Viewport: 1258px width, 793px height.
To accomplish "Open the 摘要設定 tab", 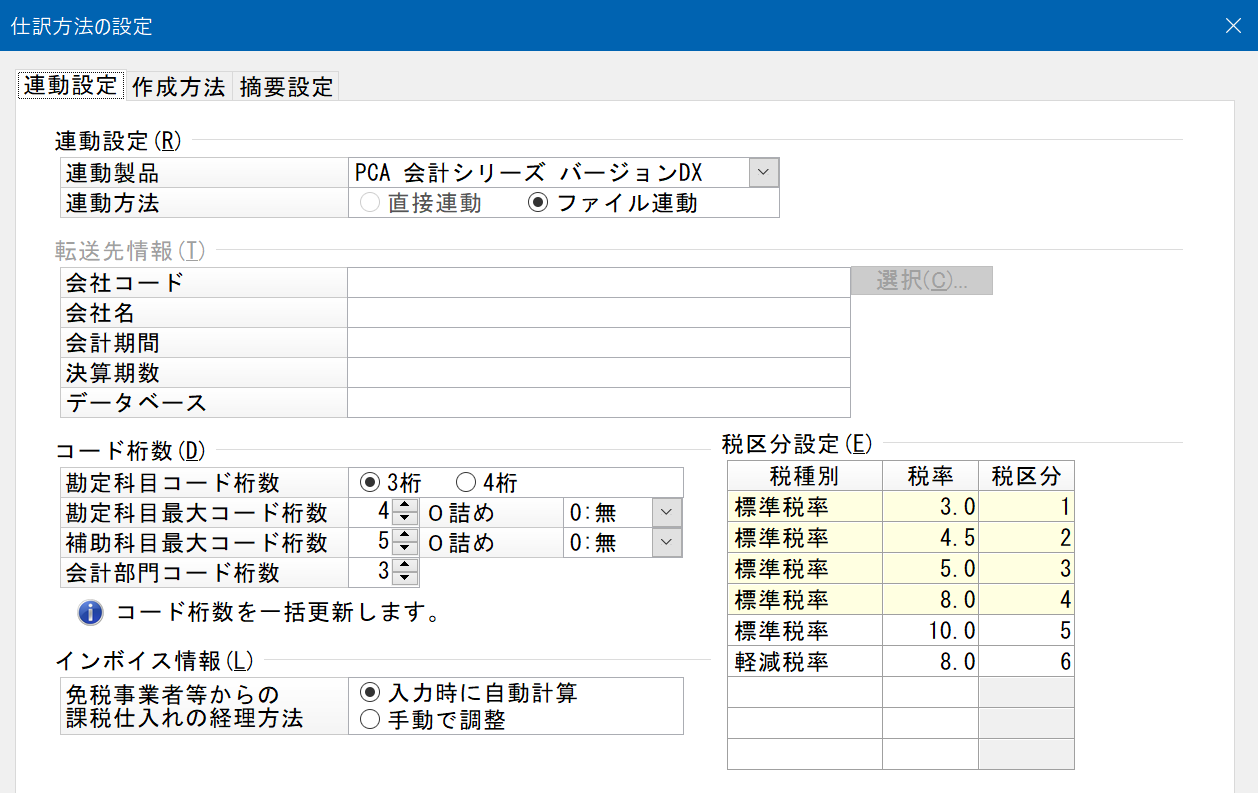I will [x=286, y=87].
